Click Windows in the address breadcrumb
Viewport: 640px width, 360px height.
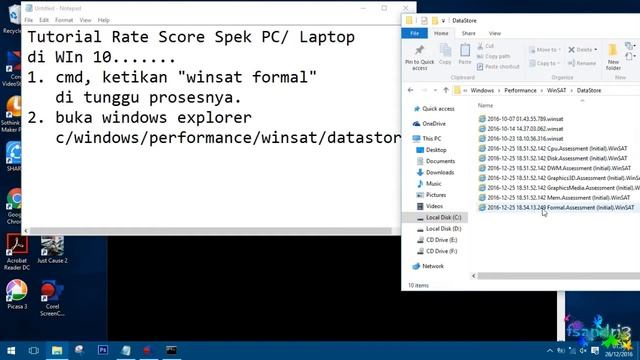point(482,90)
